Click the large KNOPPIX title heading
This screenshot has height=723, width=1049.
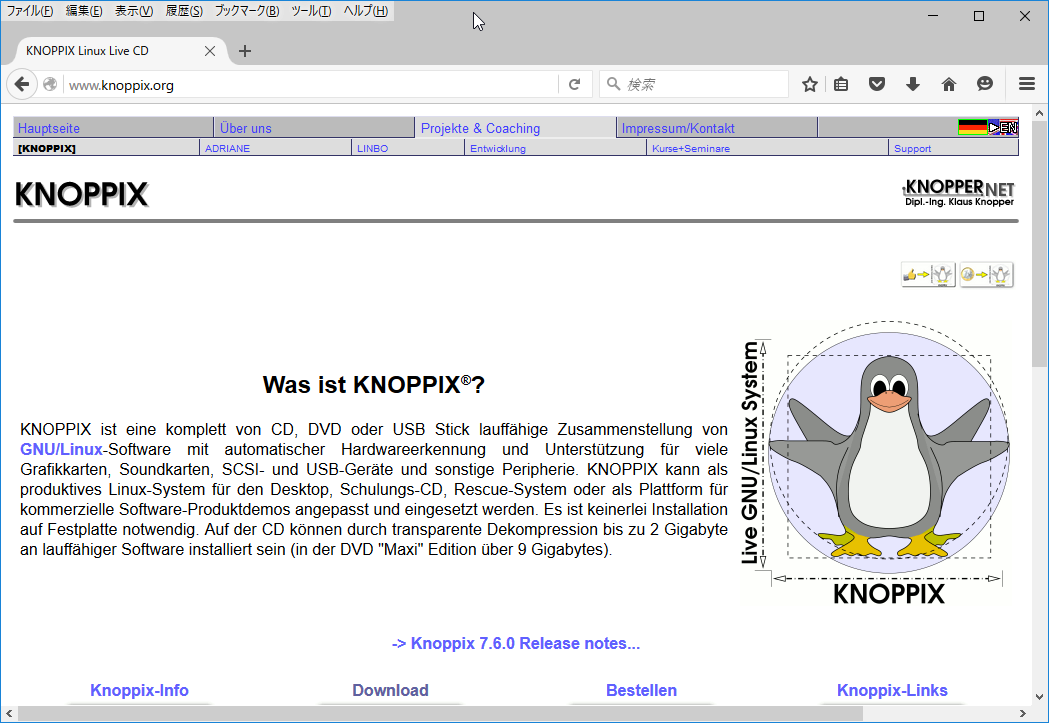point(82,195)
